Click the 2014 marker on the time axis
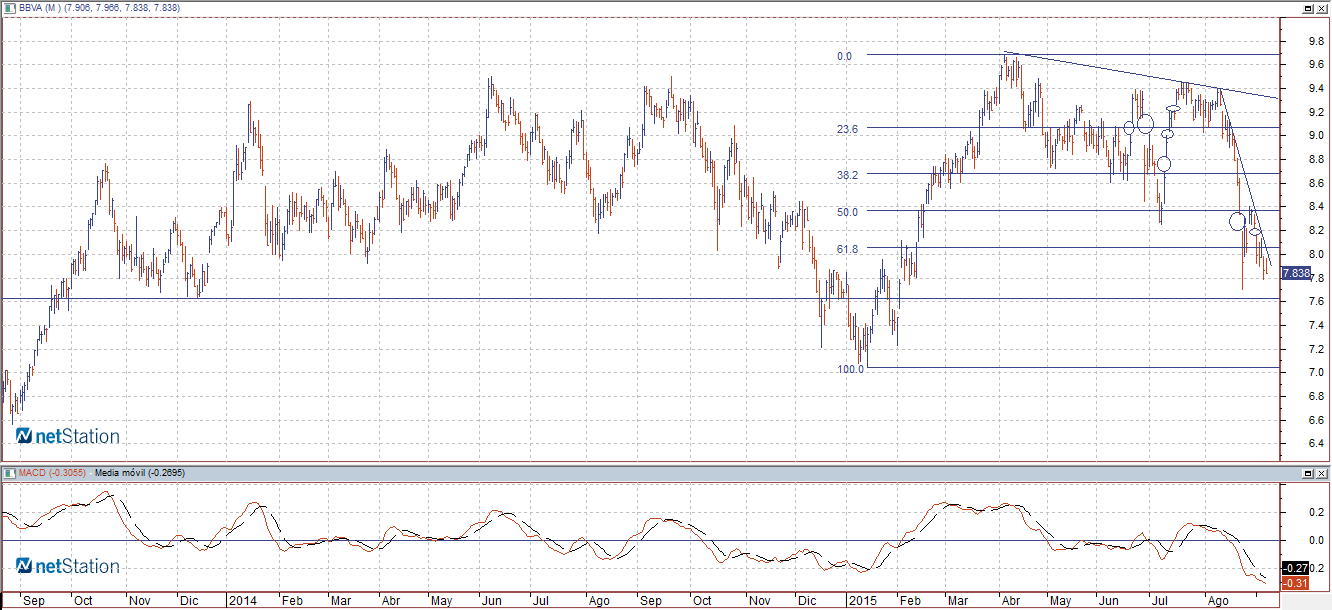 [x=244, y=602]
